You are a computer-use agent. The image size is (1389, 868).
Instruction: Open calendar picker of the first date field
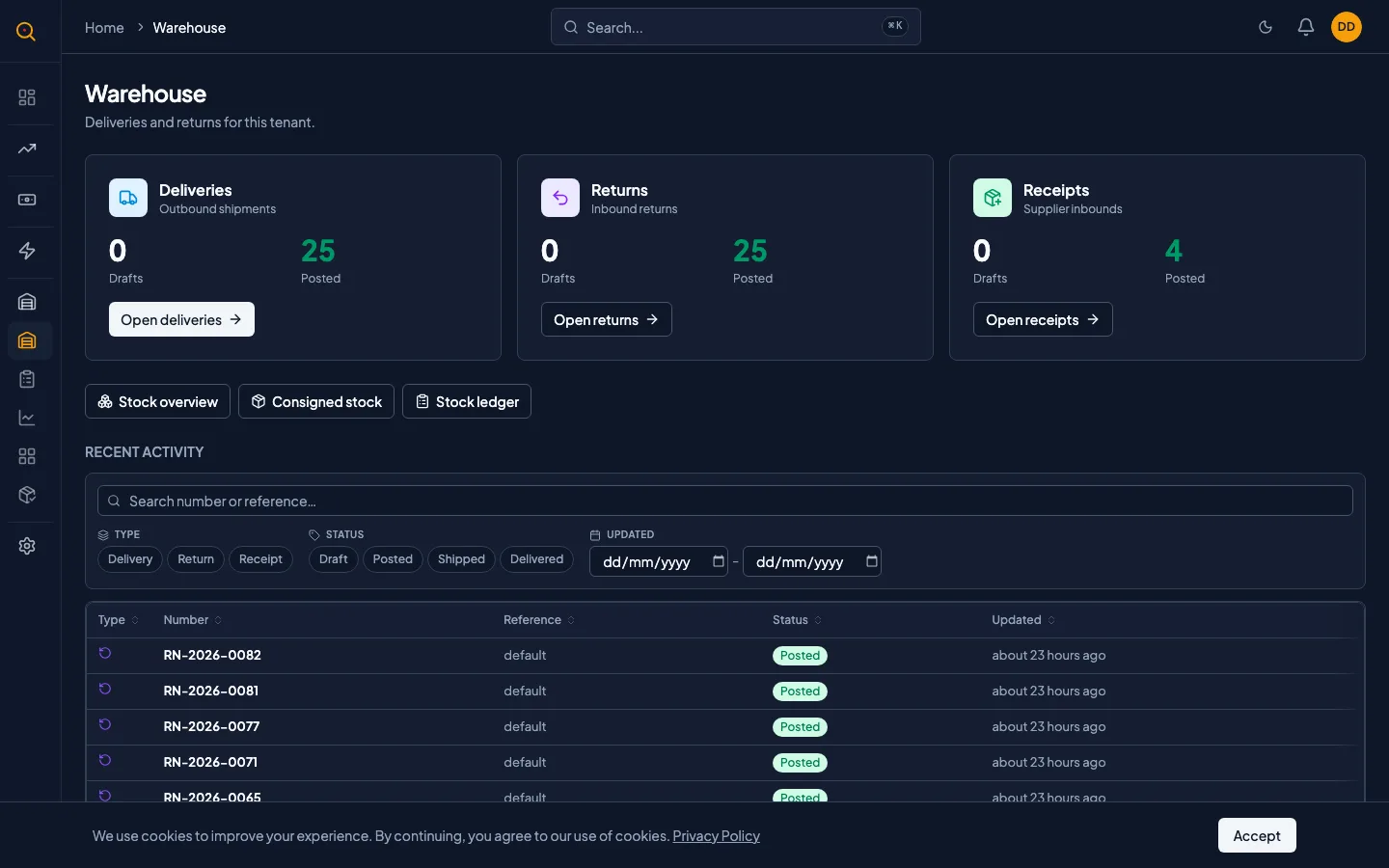click(718, 561)
